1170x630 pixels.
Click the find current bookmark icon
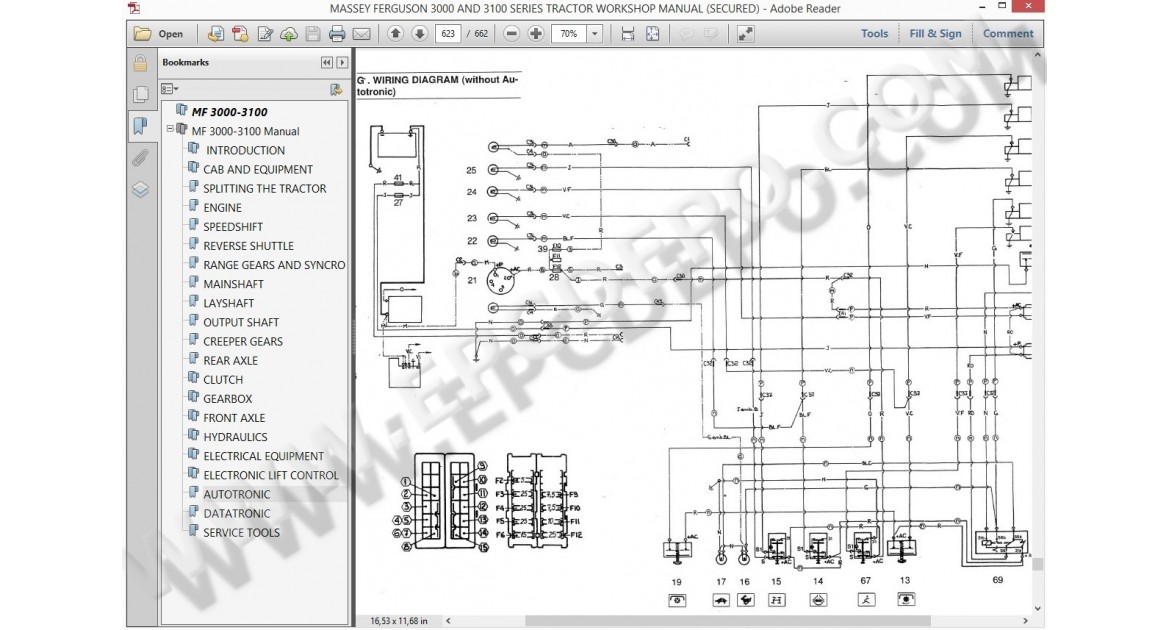(x=337, y=90)
